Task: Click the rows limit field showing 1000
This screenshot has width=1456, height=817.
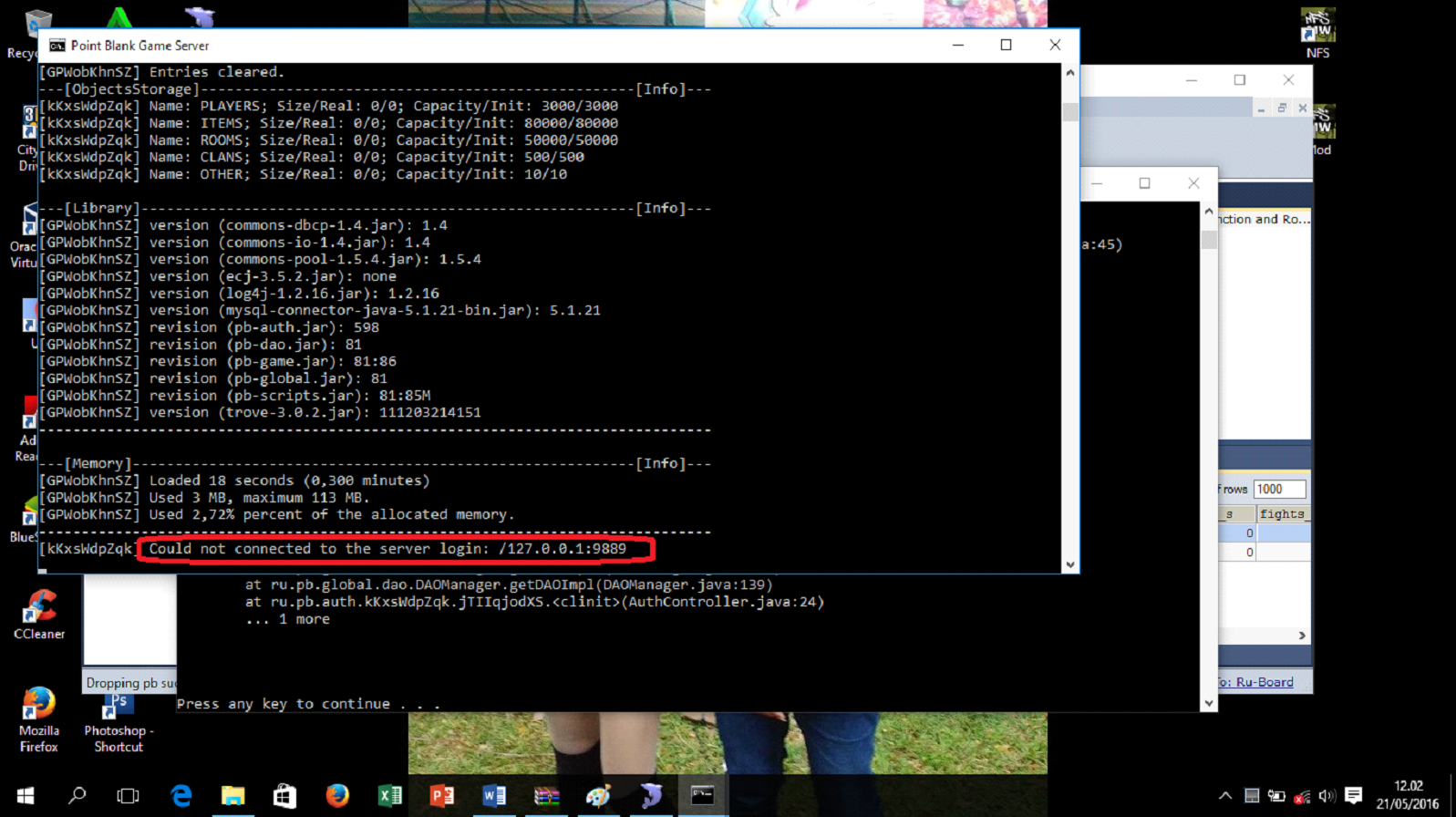Action: click(x=1279, y=490)
